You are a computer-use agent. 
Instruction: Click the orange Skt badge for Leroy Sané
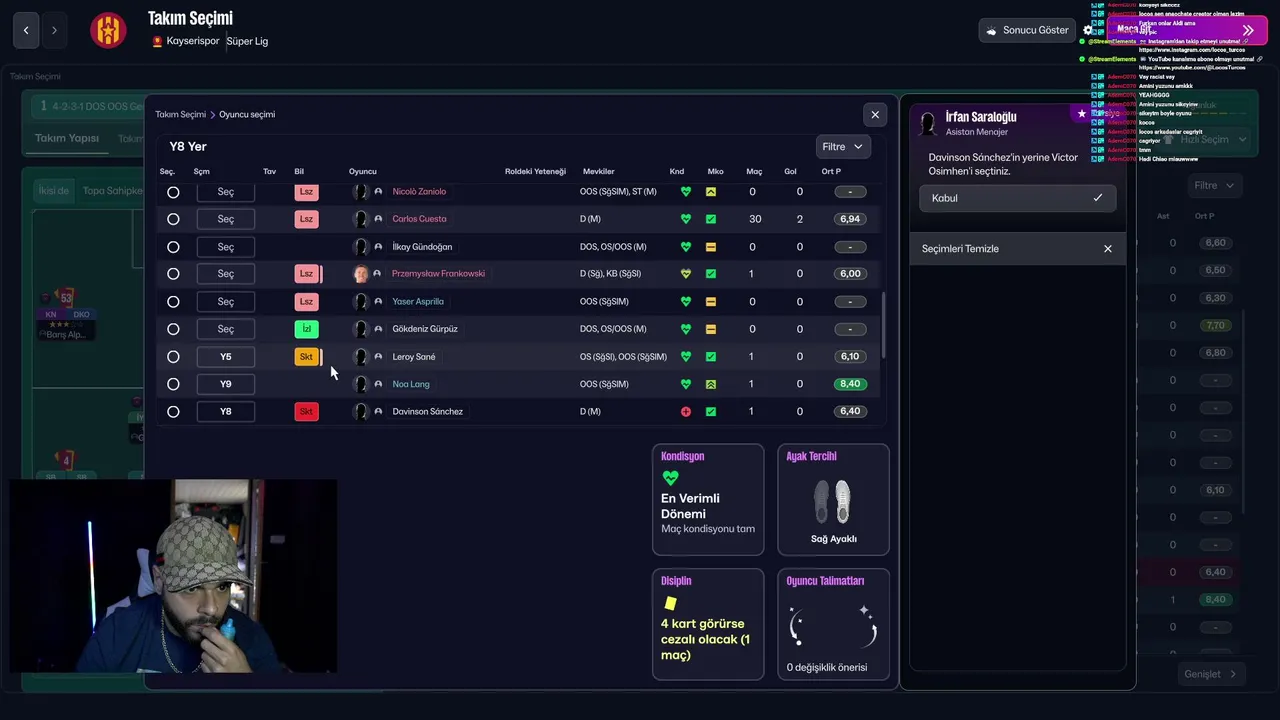pos(306,357)
